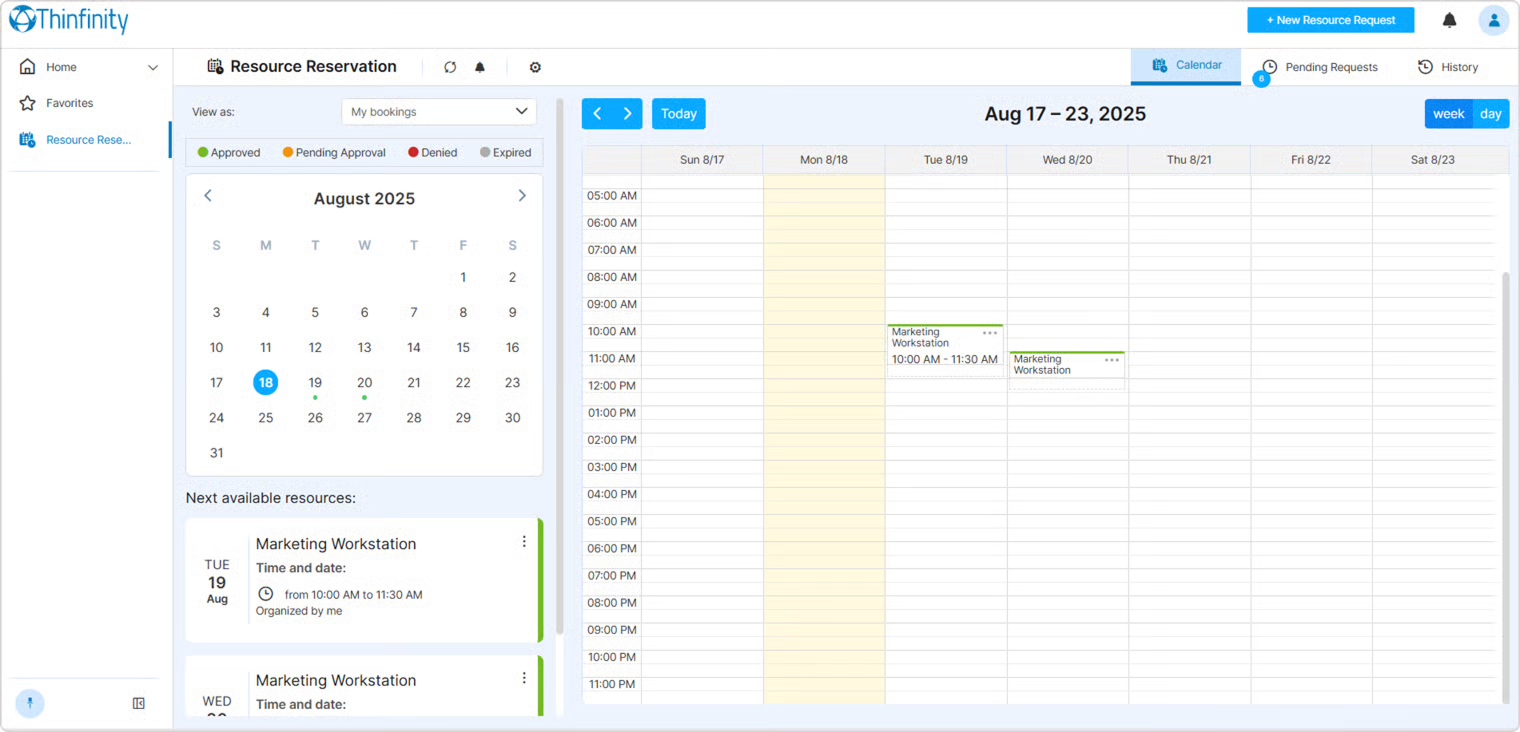
Task: Show previous month in mini calendar
Action: pos(208,196)
